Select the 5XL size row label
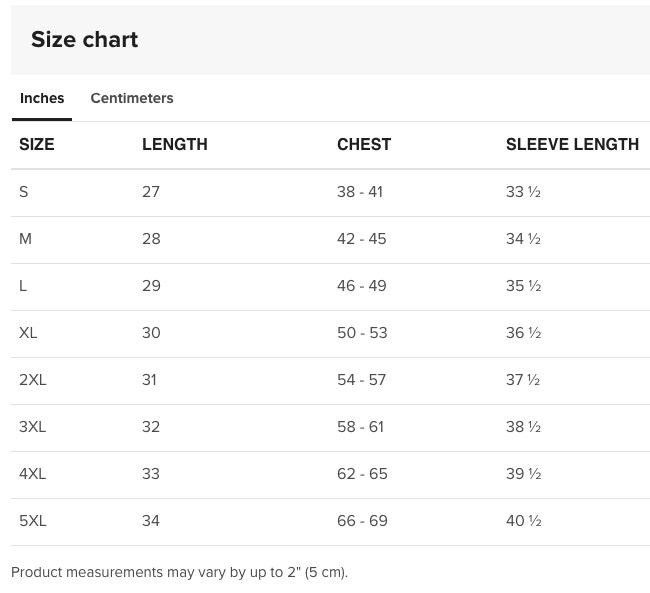 [x=33, y=521]
